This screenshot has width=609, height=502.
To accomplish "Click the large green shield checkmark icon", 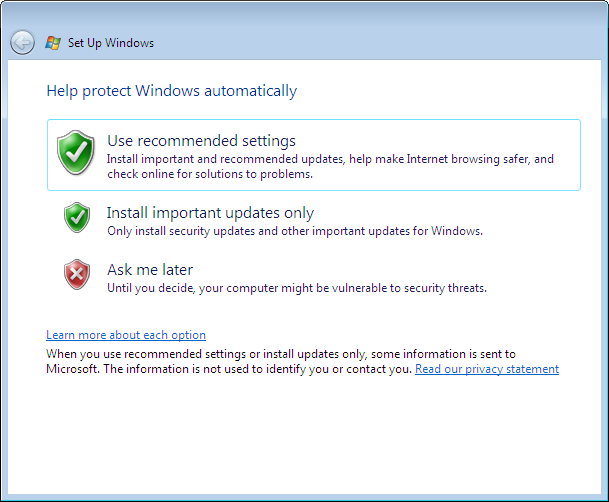I will click(x=76, y=152).
